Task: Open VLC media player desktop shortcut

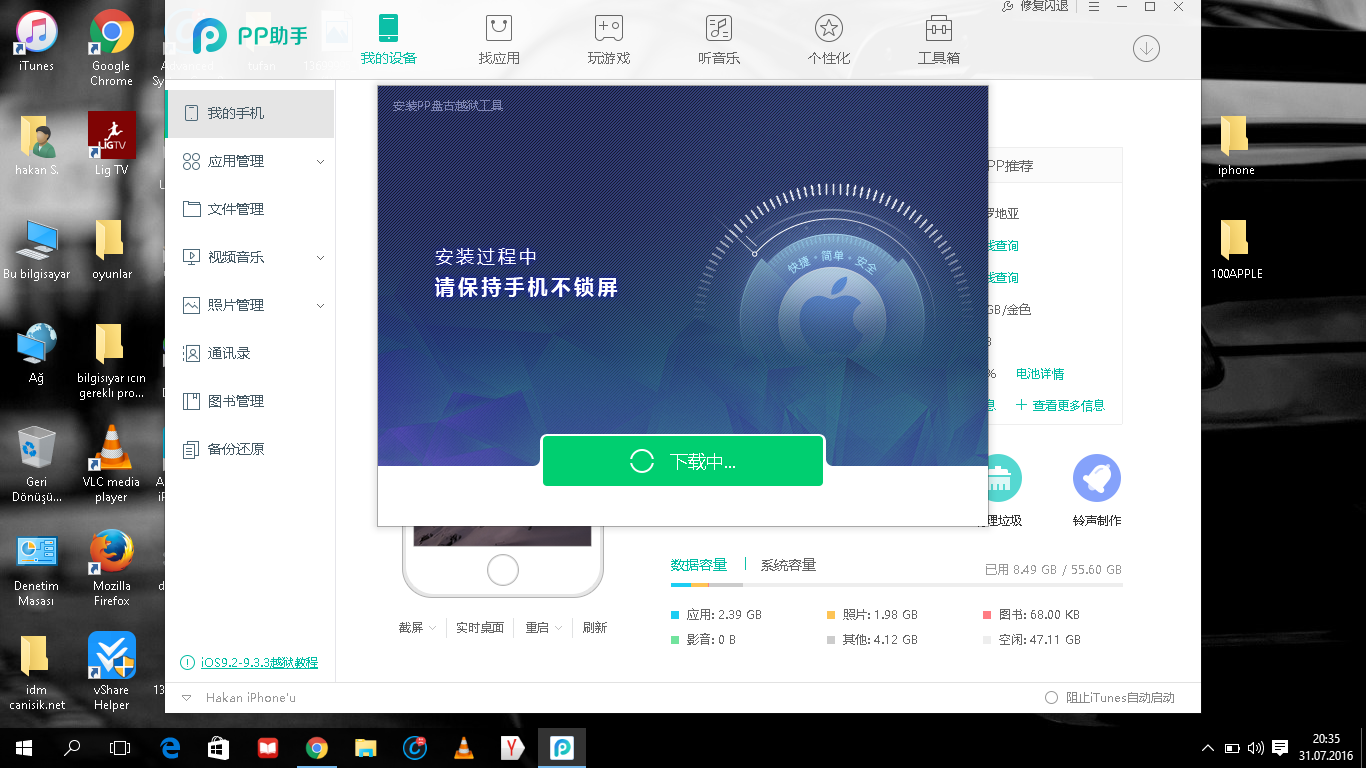Action: tap(111, 464)
